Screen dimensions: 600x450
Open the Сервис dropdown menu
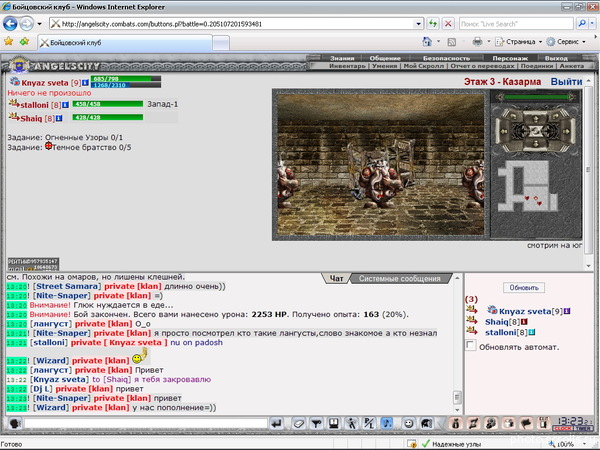pyautogui.click(x=566, y=42)
